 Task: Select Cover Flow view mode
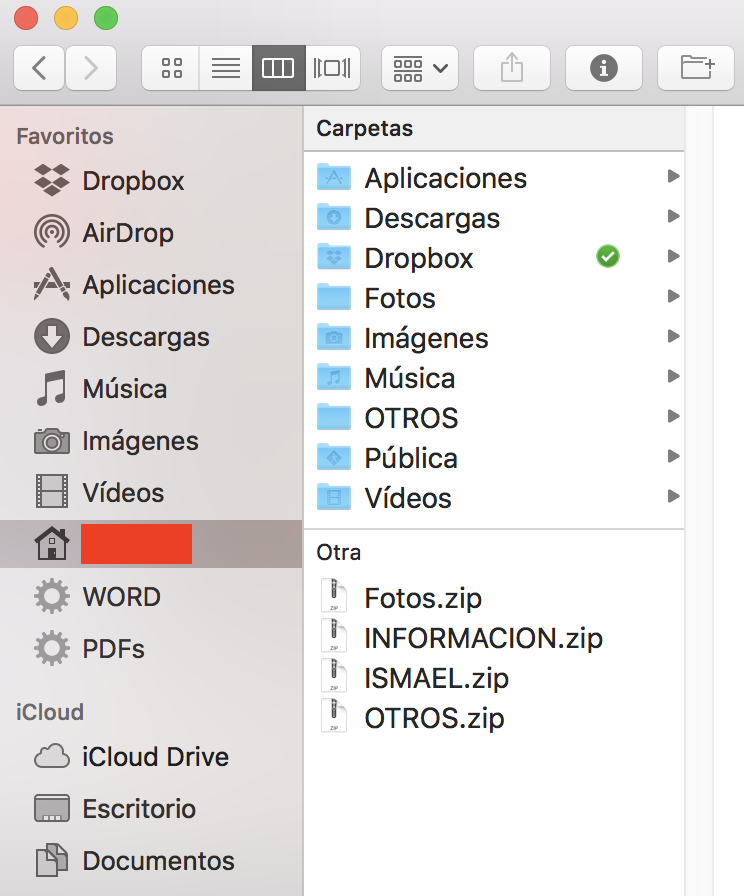[x=332, y=68]
